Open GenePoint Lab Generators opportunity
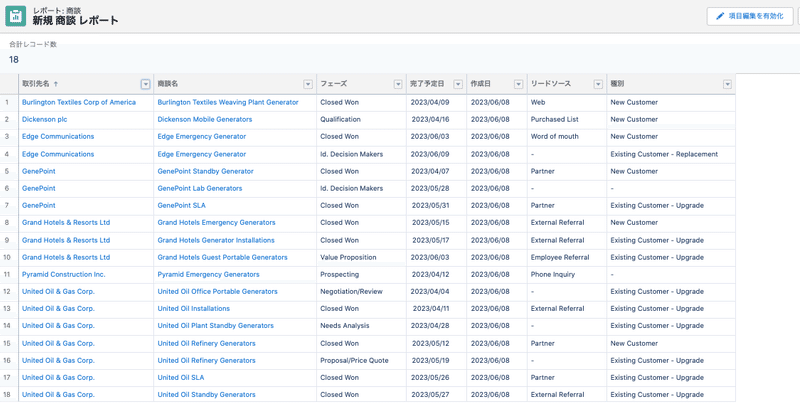This screenshot has height=409, width=800. [199, 188]
